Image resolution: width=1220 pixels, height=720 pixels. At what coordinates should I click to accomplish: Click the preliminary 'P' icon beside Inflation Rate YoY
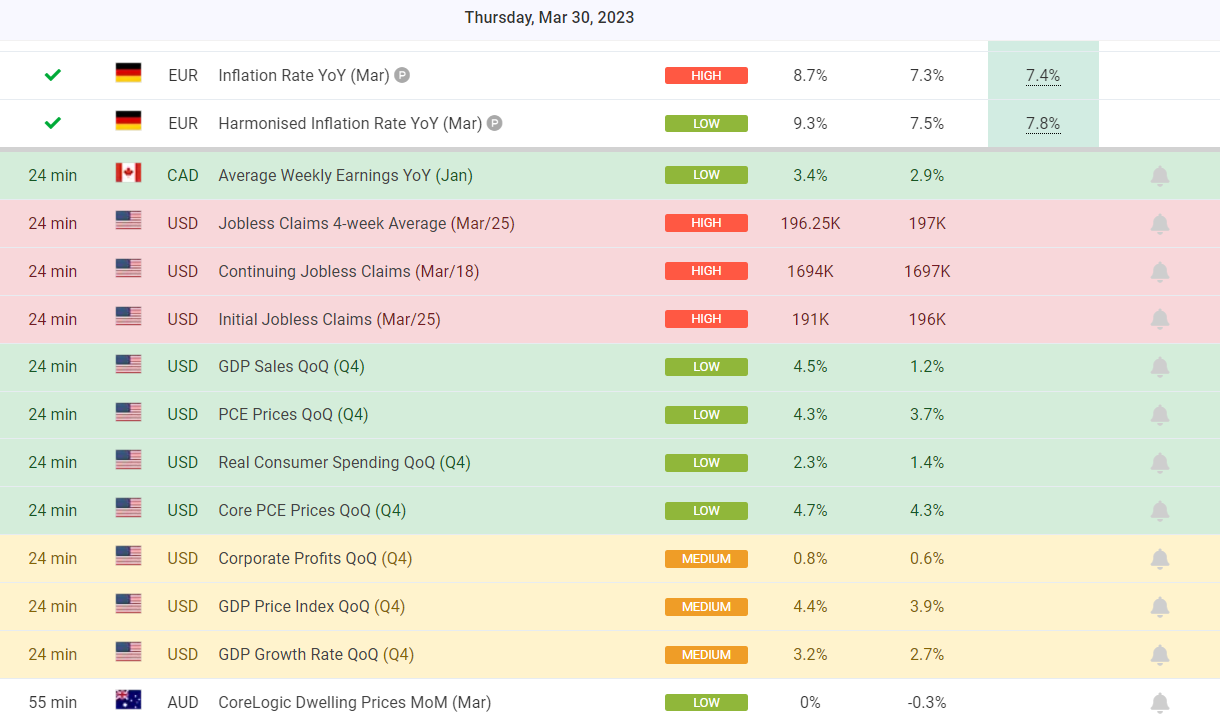coord(402,75)
